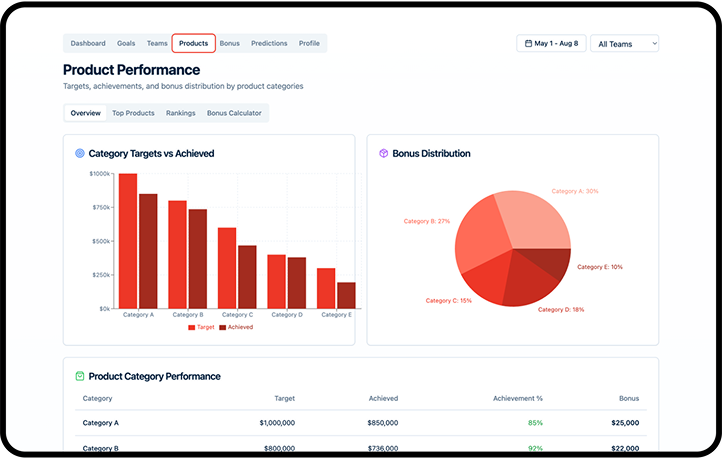The image size is (722, 458).
Task: Open the Profile tab
Action: [x=309, y=44]
